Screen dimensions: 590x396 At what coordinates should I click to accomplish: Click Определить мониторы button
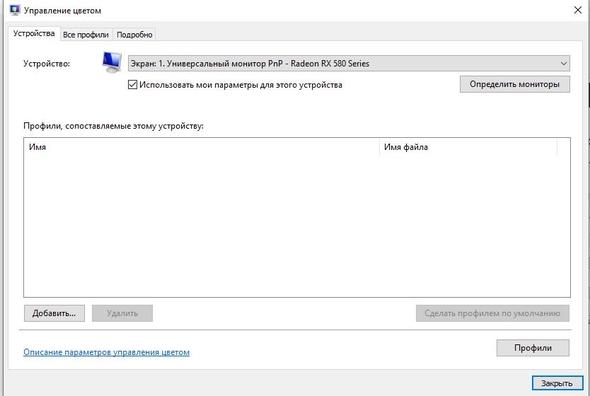514,84
